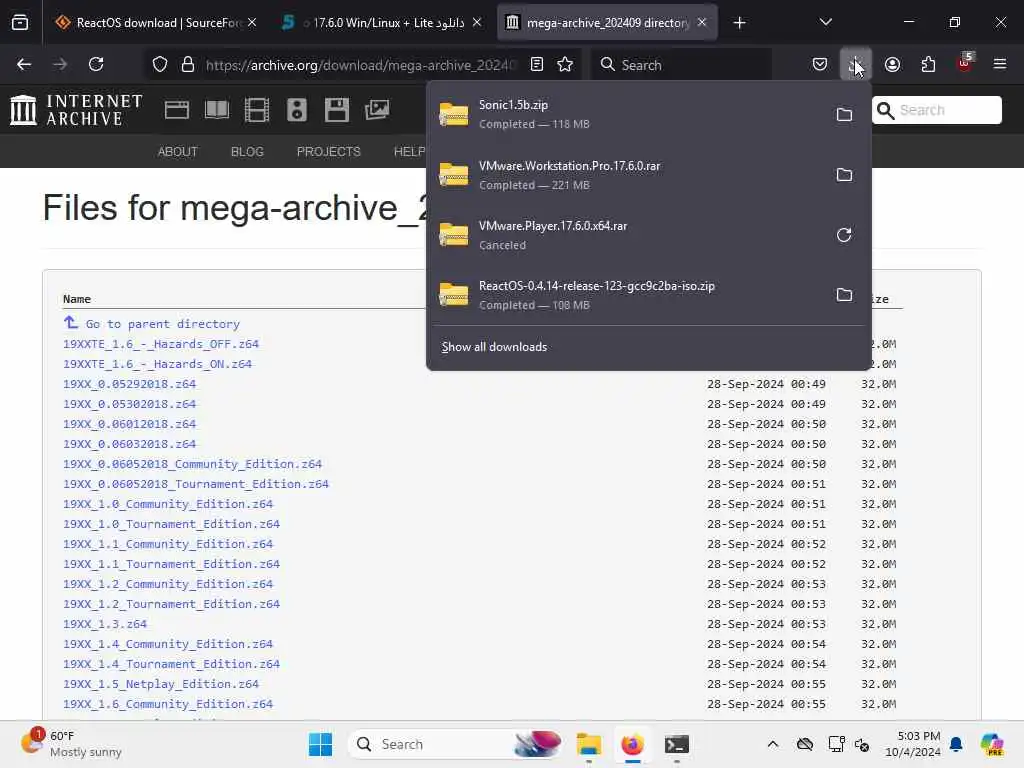The width and height of the screenshot is (1024, 768).
Task: Open tracking protection shield icon
Action: pyautogui.click(x=160, y=64)
